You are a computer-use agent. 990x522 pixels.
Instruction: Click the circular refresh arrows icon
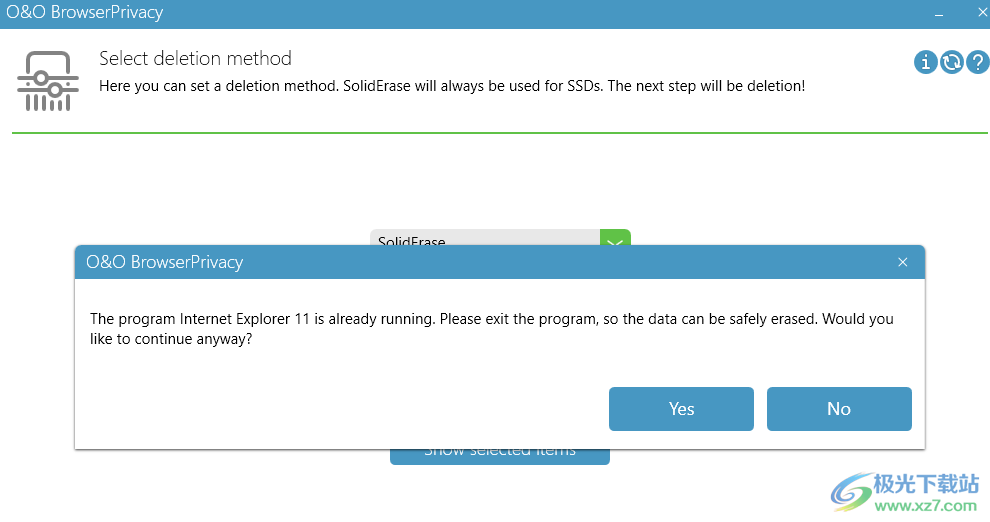952,62
